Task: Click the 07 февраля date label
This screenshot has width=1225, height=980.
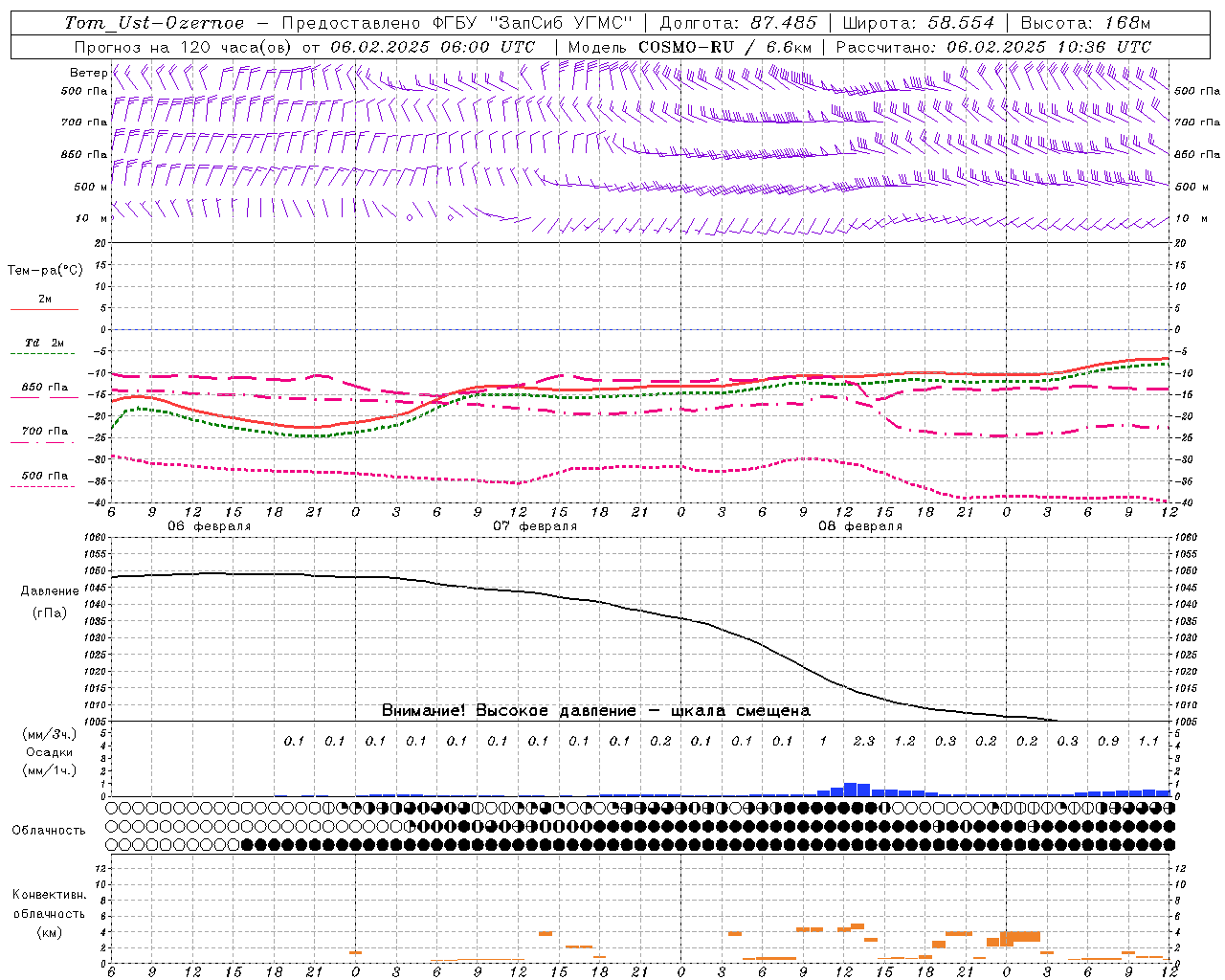Action: tap(534, 526)
